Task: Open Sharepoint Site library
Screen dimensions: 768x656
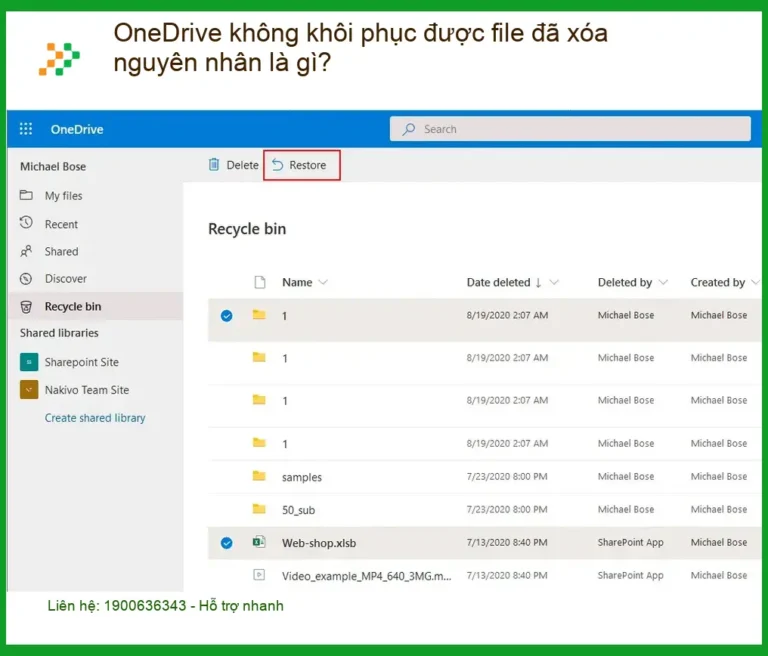Action: coord(81,362)
